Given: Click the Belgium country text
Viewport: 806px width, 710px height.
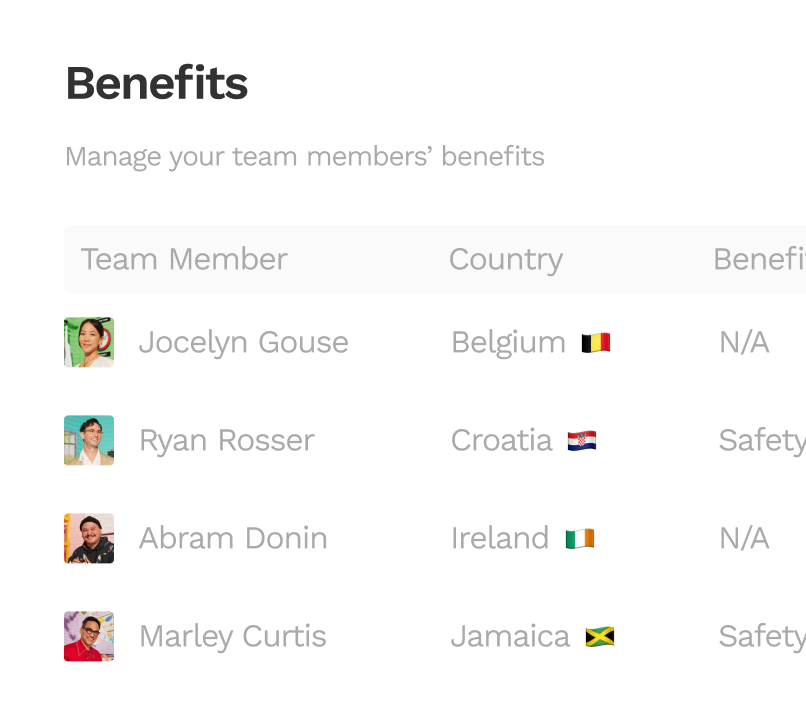Looking at the screenshot, I should pyautogui.click(x=508, y=342).
